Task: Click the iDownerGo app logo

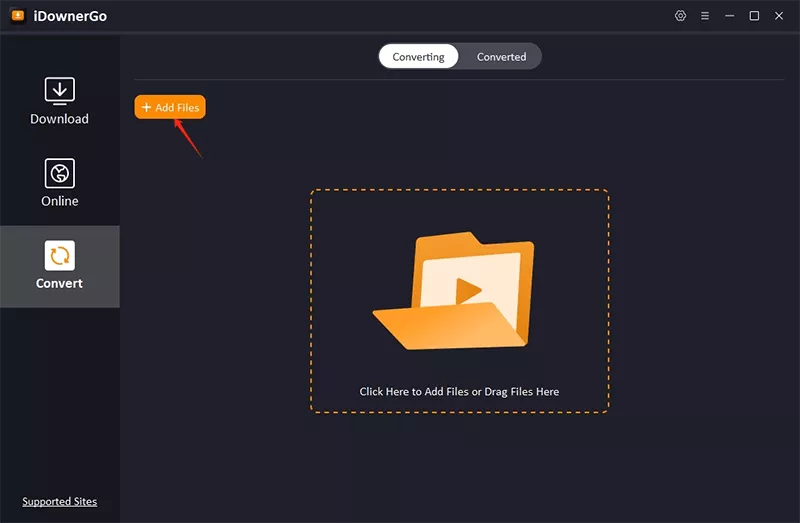Action: (x=17, y=16)
